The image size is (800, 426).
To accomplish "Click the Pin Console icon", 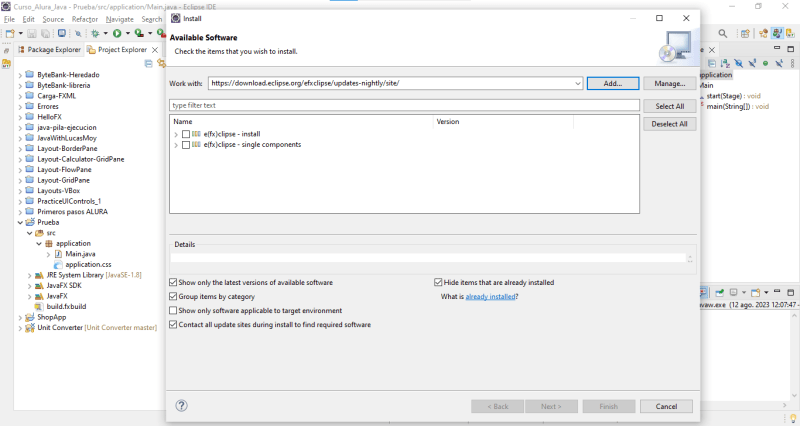I will (719, 293).
